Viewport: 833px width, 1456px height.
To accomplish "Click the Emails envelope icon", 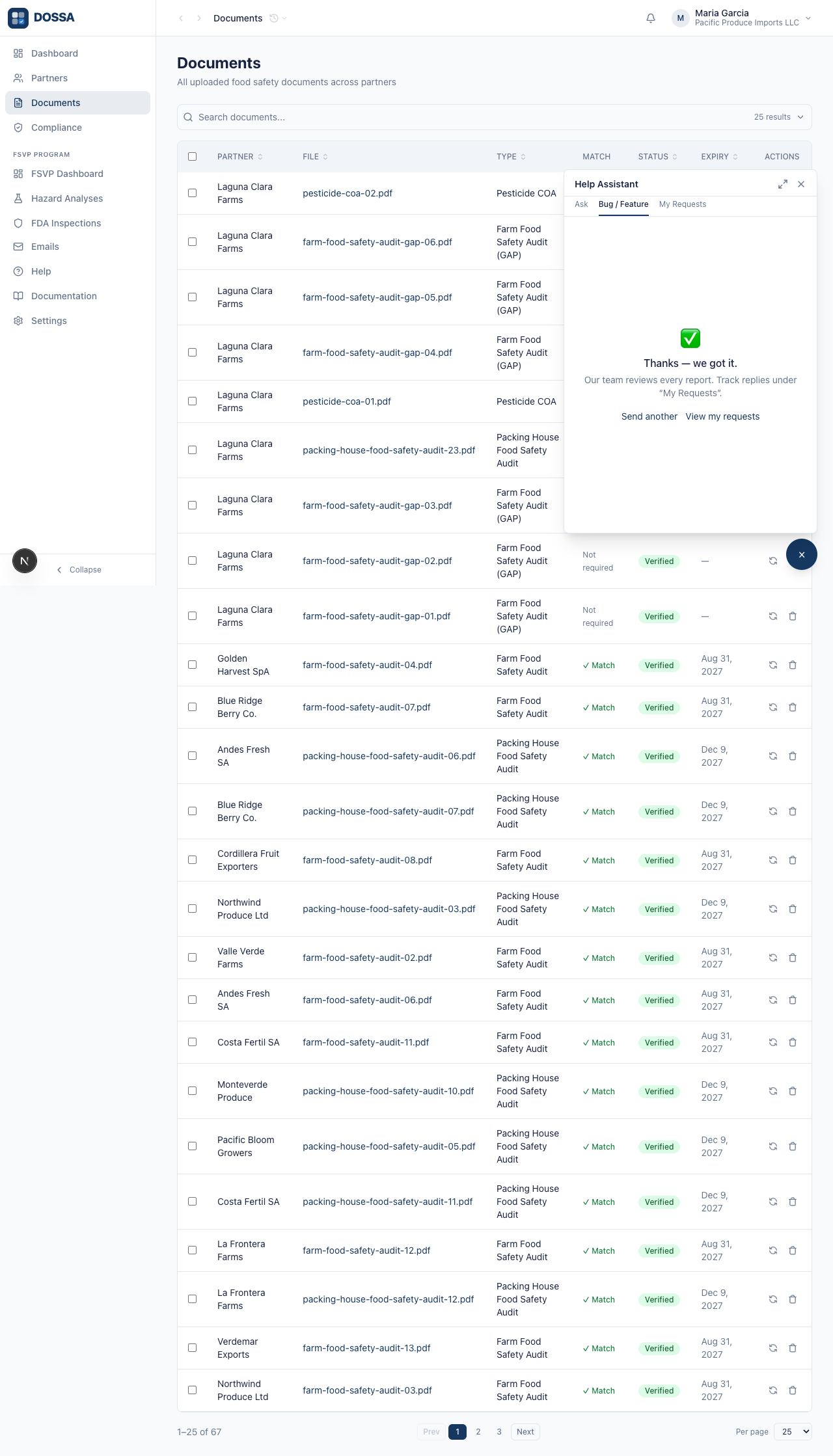I will point(18,247).
